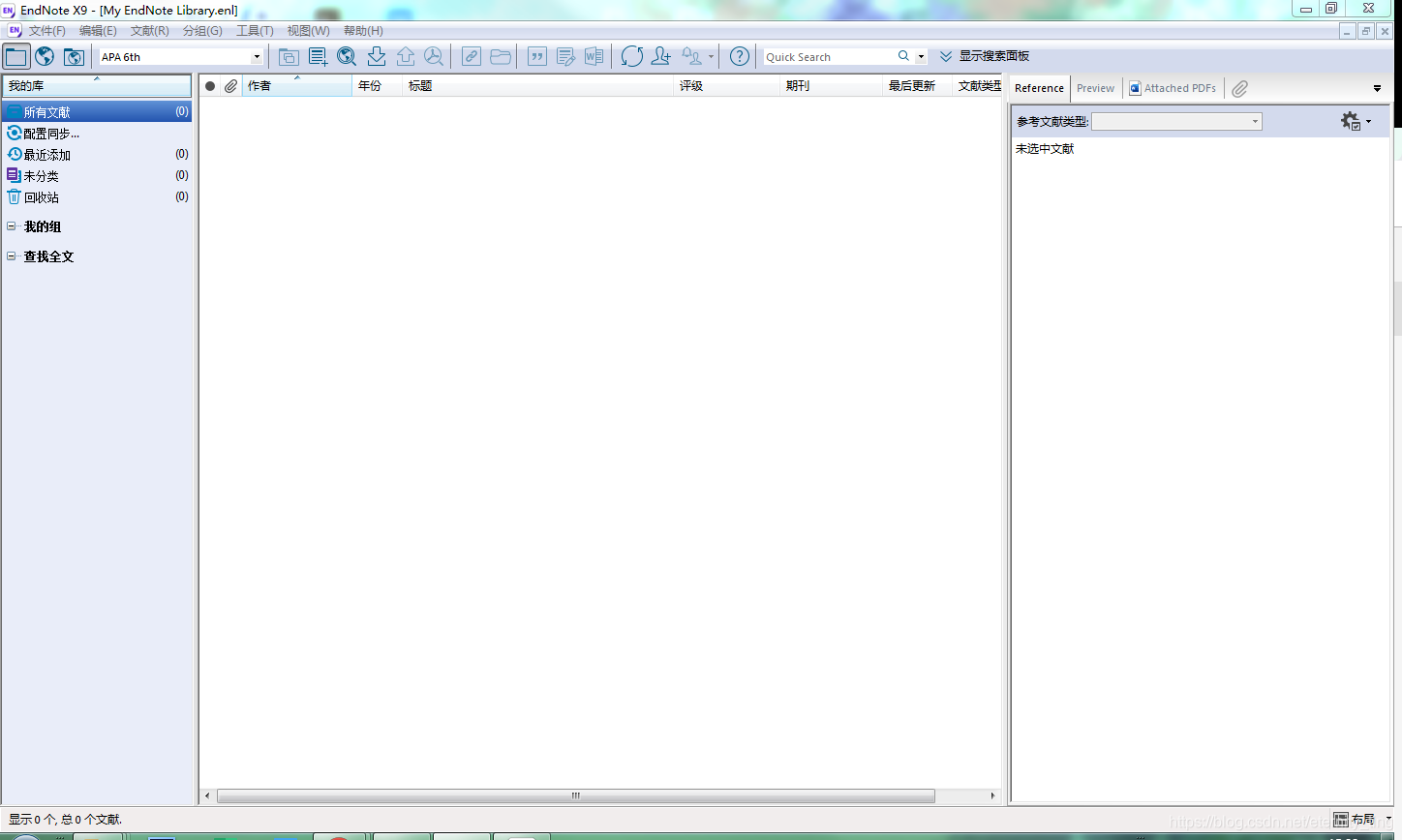
Task: Open the 参考文献类型 combo box
Action: 1176,121
